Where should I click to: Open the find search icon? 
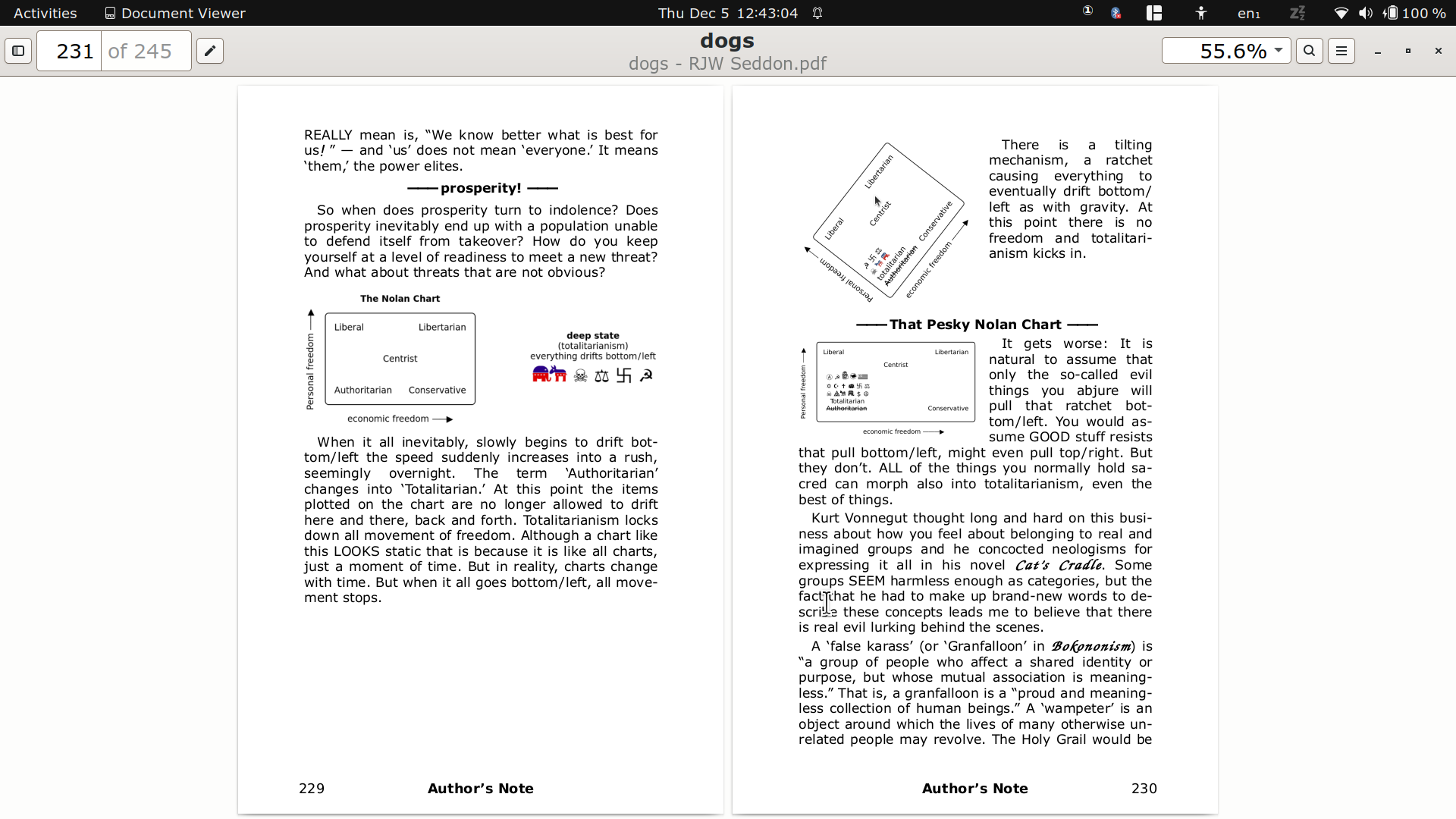pyautogui.click(x=1310, y=51)
